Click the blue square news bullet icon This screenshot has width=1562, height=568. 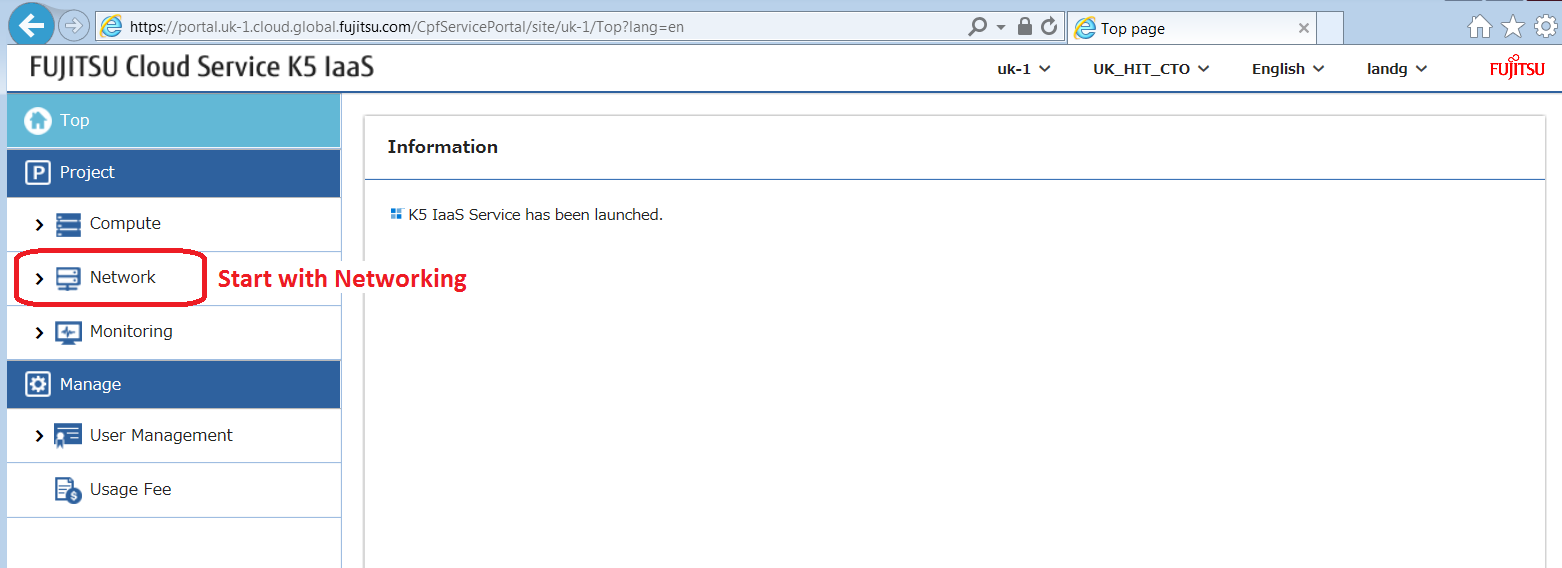(396, 214)
